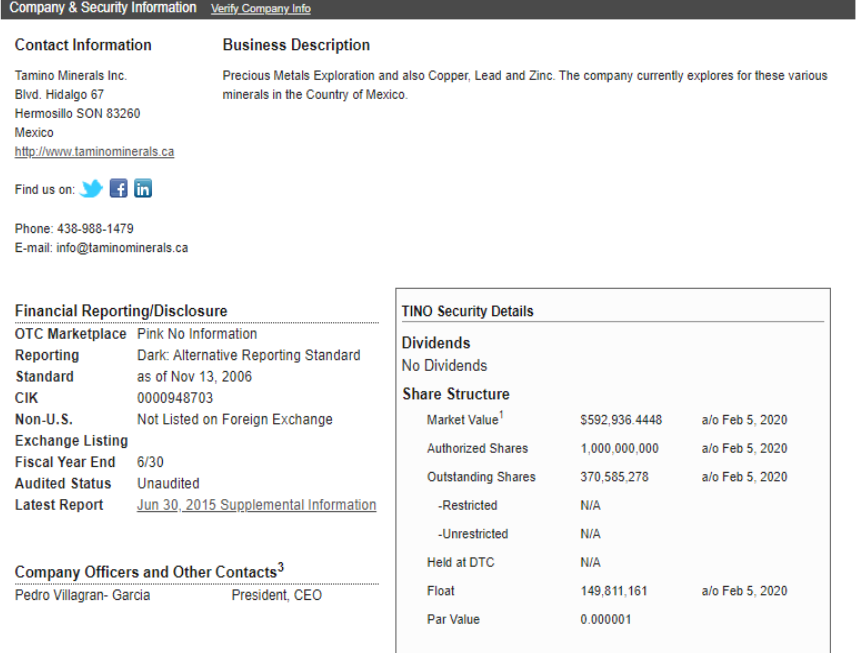Click Not Listed on Foreign Exchange

pyautogui.click(x=235, y=420)
